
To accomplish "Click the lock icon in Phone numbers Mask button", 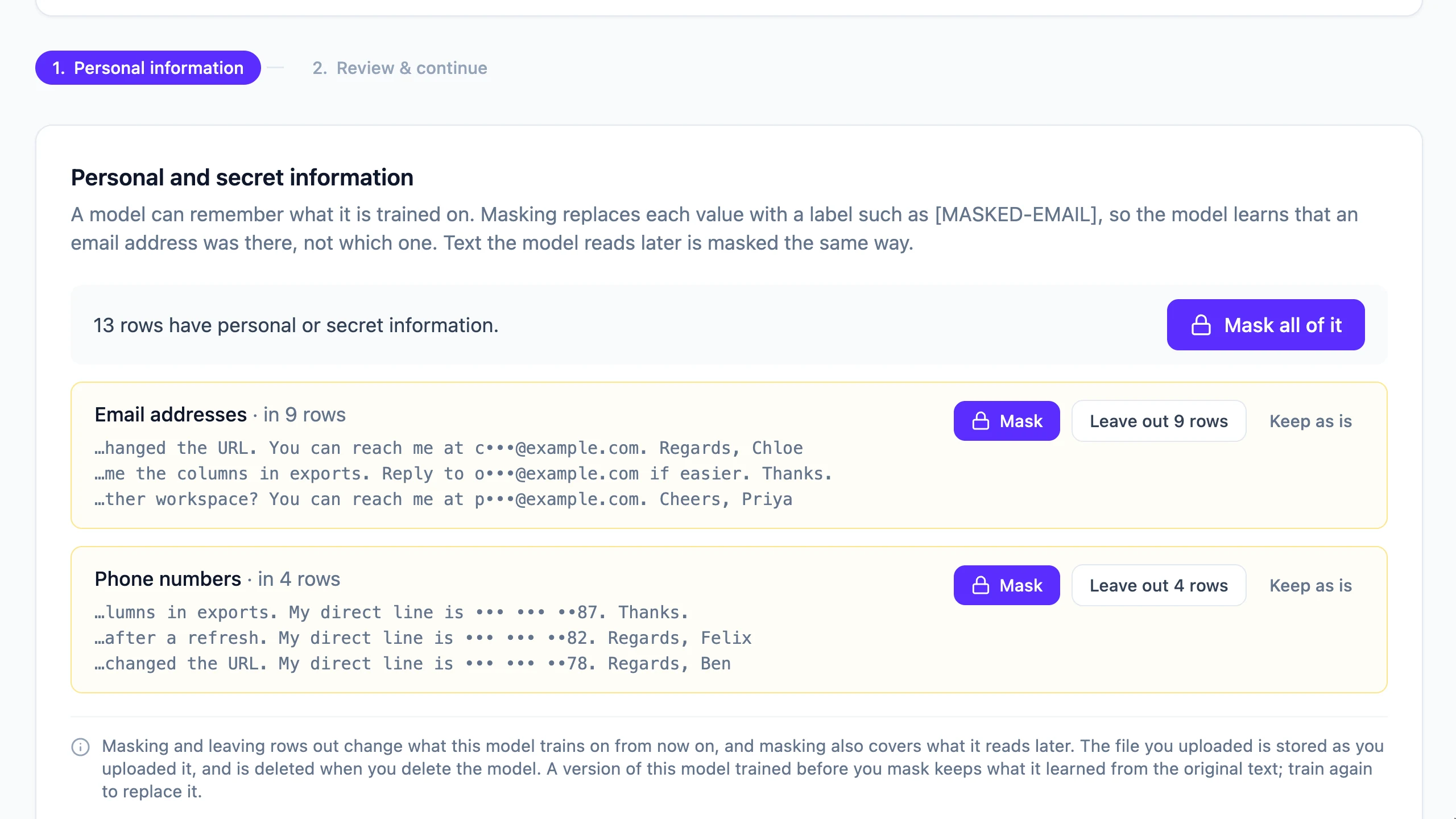I will tap(981, 585).
